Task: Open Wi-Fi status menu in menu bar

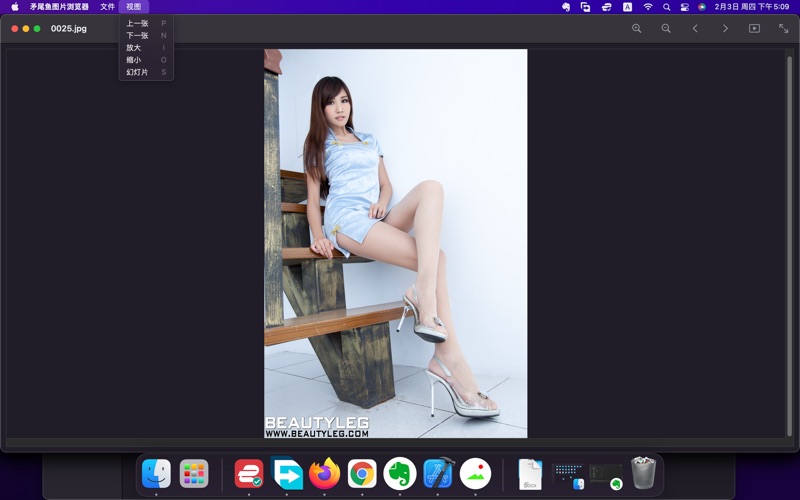Action: 647,7
